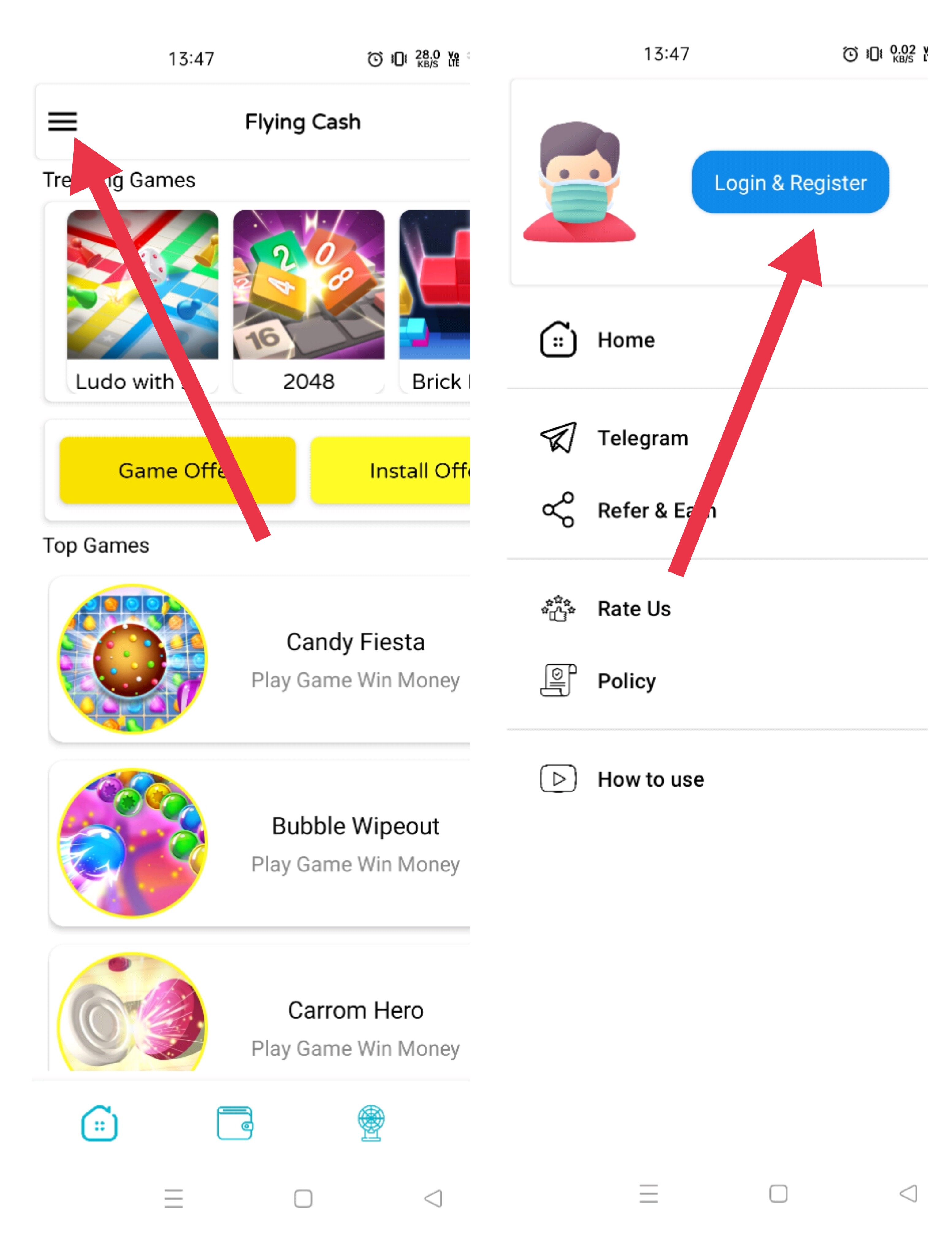Click the Refer & Earn share icon

tap(558, 510)
